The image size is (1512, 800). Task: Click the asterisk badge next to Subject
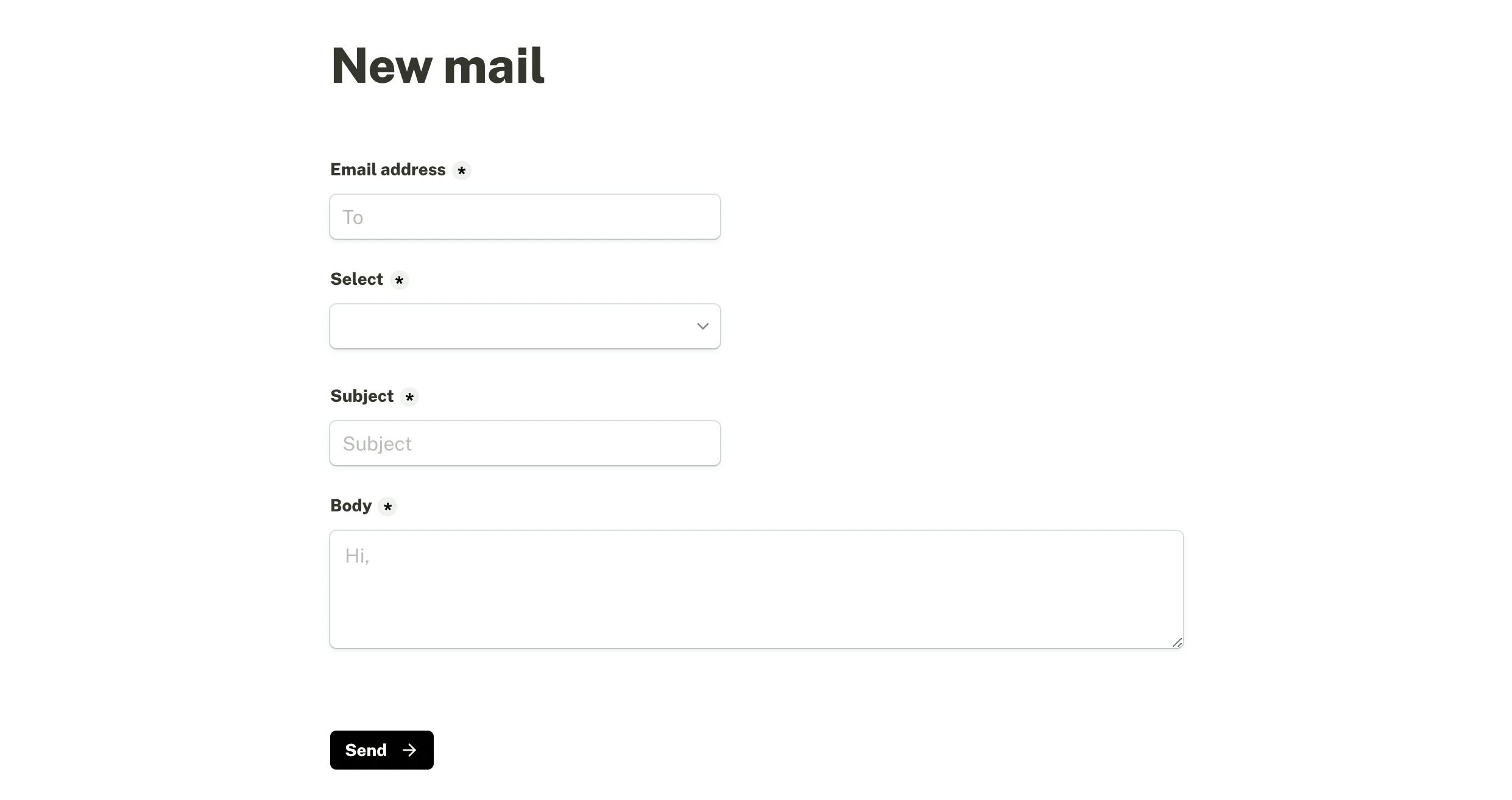[x=409, y=397]
